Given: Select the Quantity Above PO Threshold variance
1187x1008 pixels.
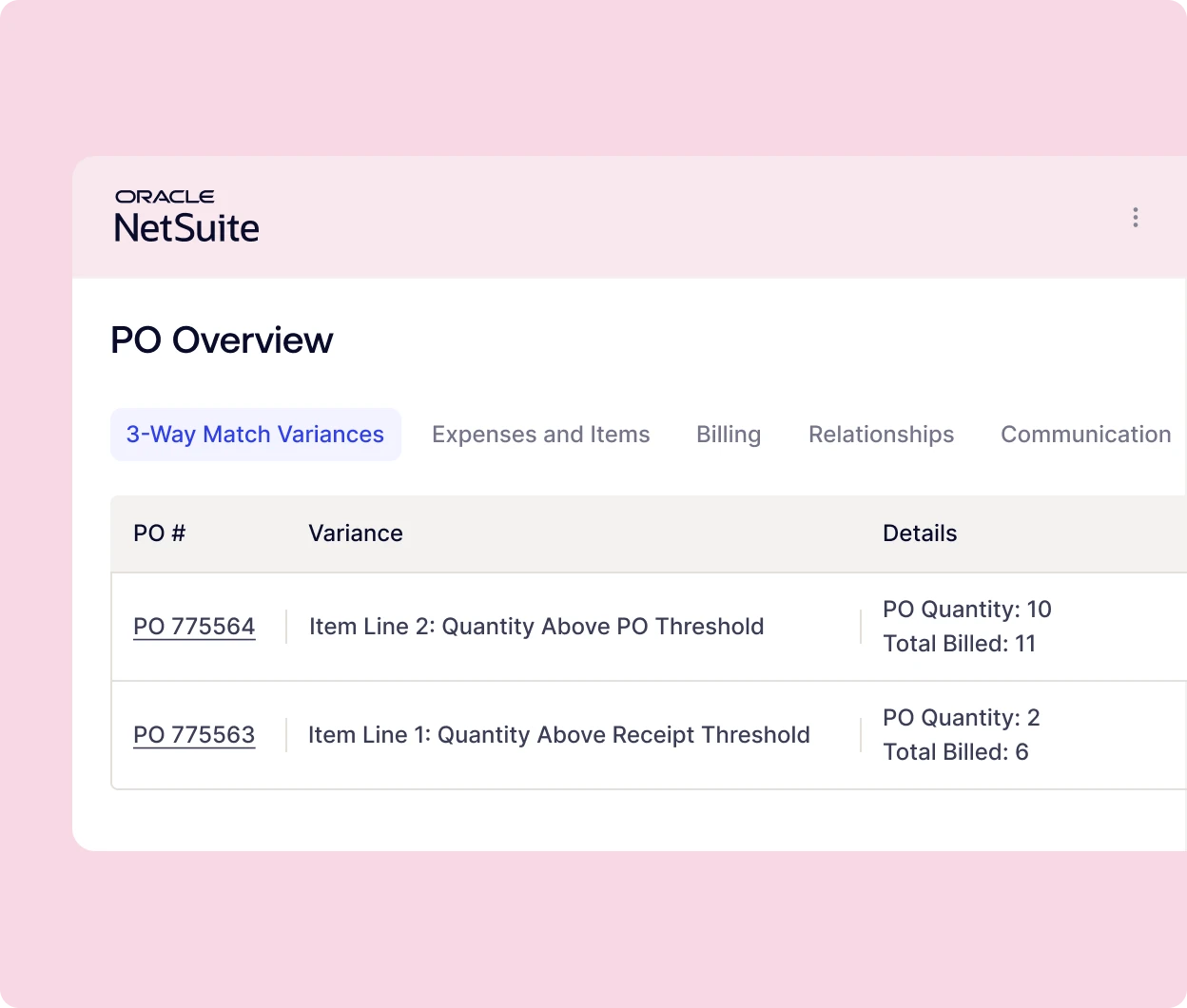Looking at the screenshot, I should [x=536, y=627].
